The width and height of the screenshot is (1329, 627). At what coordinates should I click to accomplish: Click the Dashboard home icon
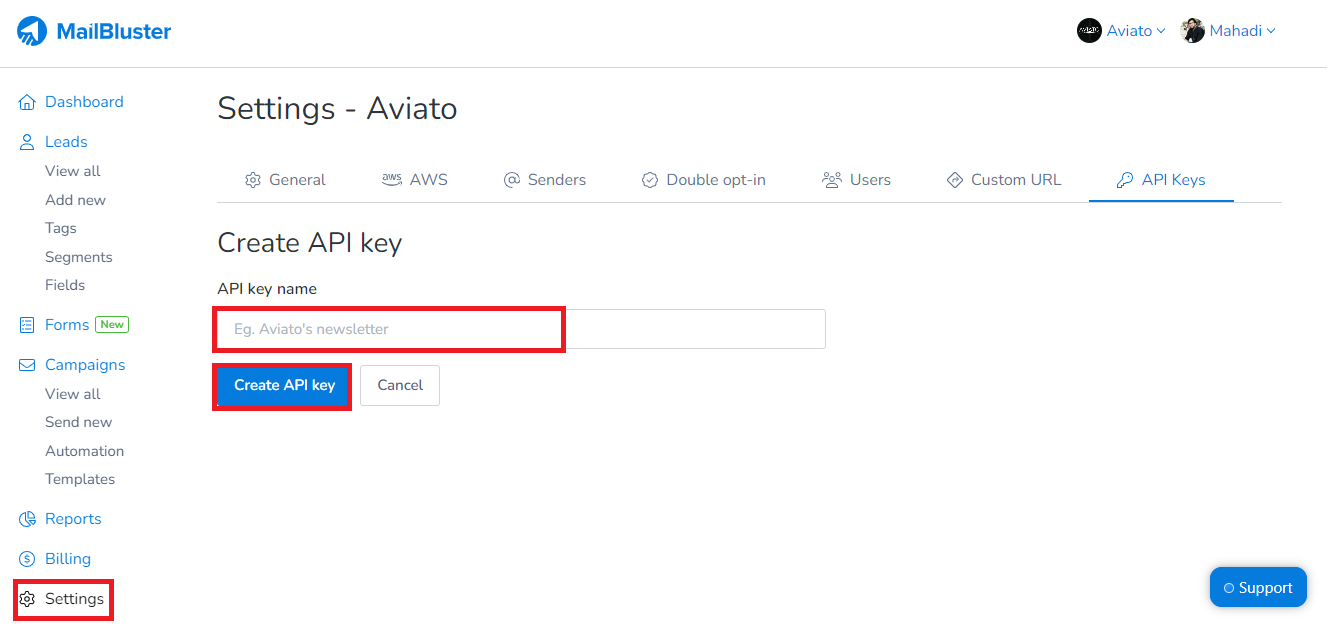pyautogui.click(x=27, y=102)
